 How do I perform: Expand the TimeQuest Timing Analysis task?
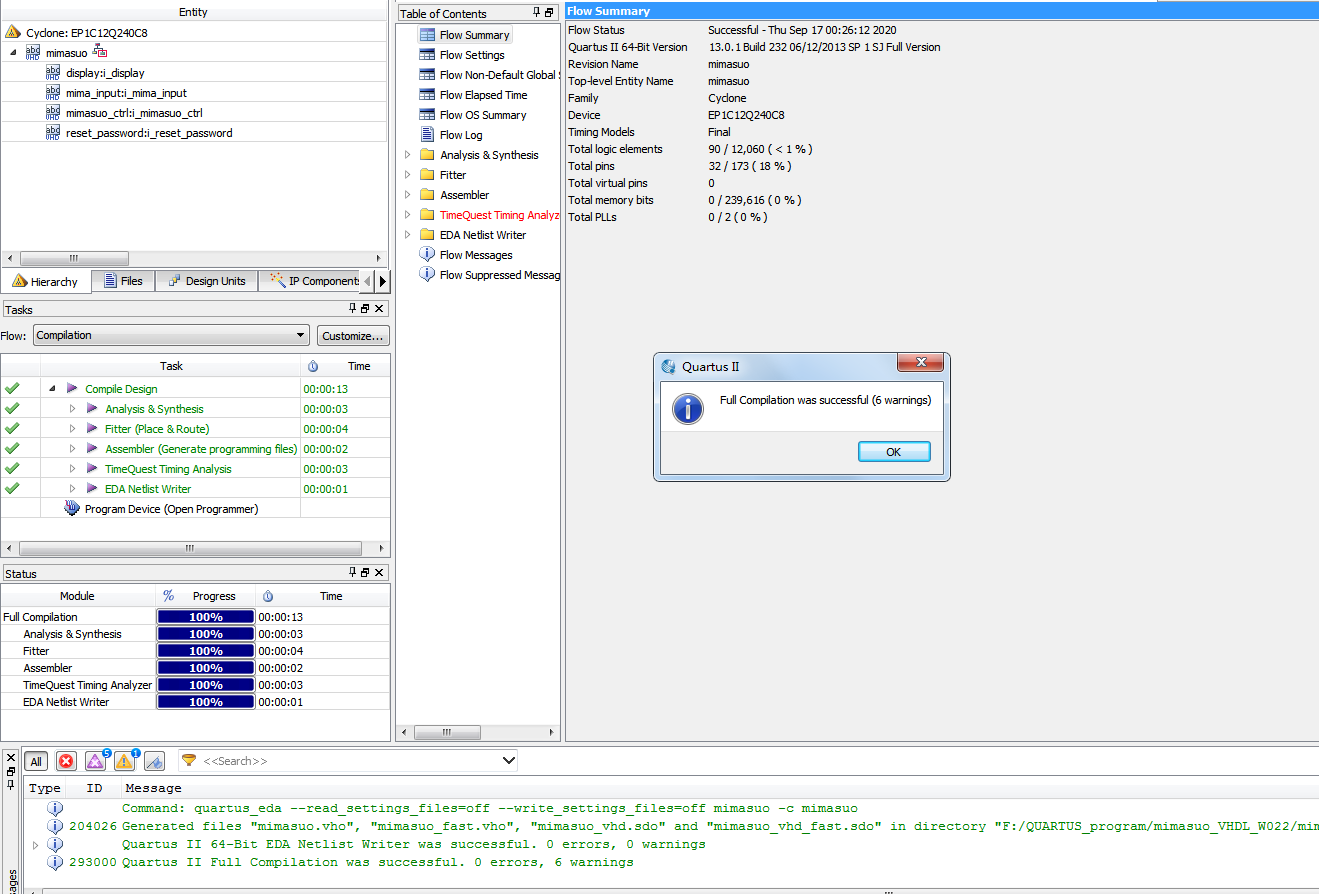pos(72,468)
